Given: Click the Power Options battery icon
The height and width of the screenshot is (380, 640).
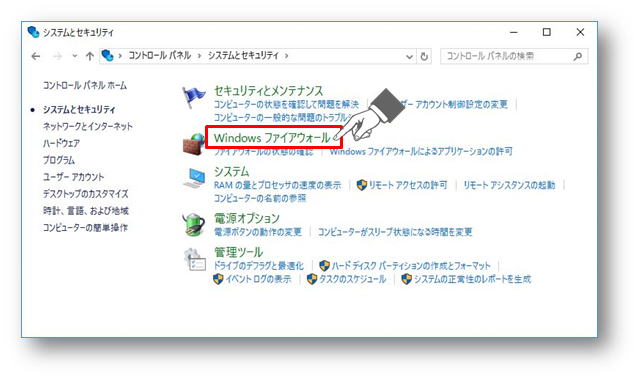Looking at the screenshot, I should tap(193, 224).
